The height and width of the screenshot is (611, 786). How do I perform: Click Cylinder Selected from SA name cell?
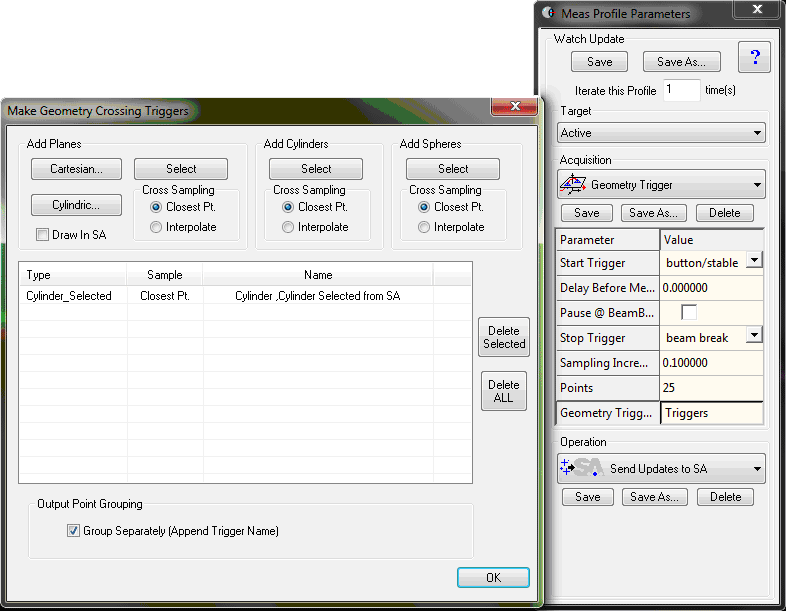318,296
